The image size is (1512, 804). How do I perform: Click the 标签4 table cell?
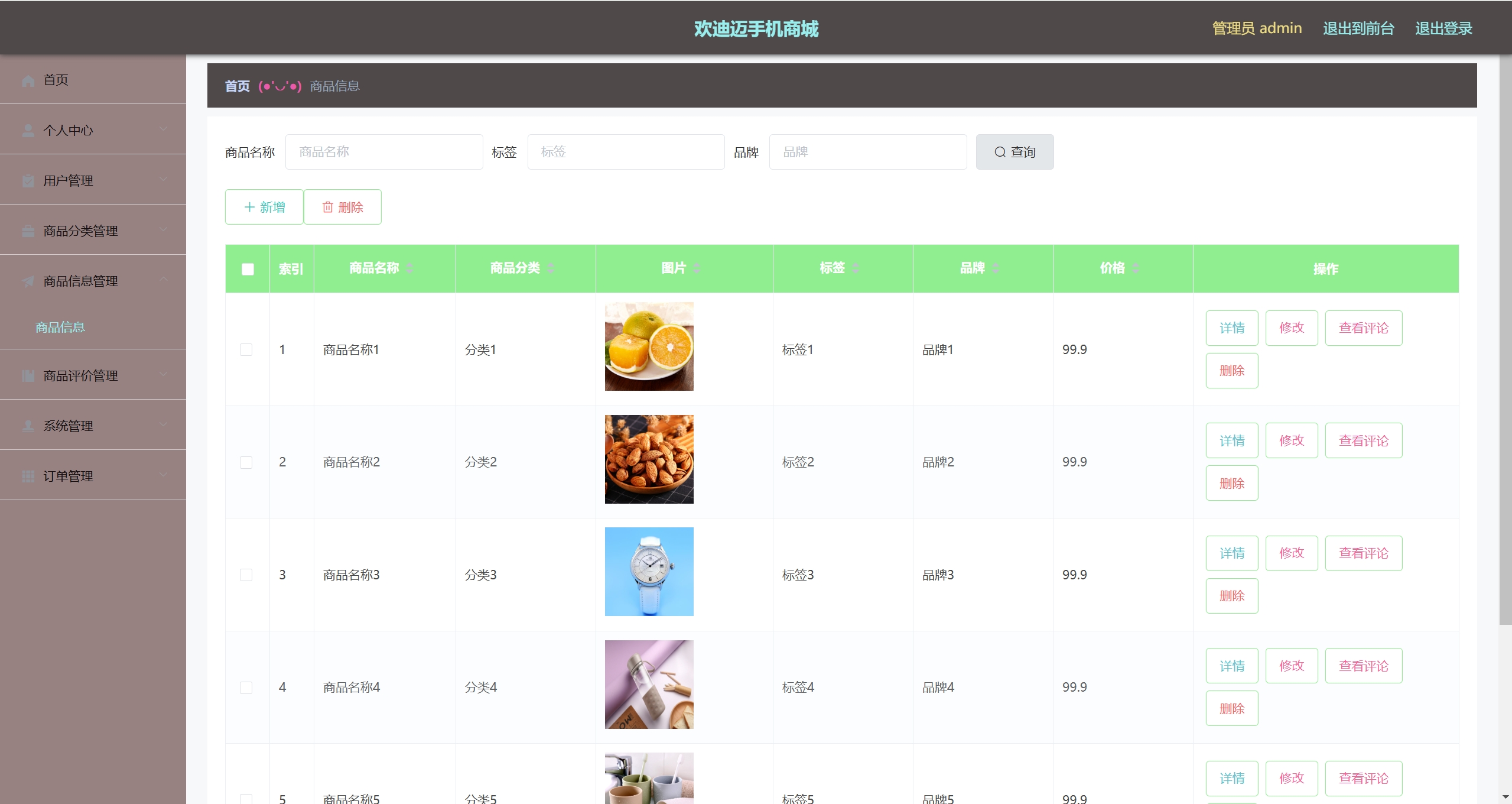843,688
